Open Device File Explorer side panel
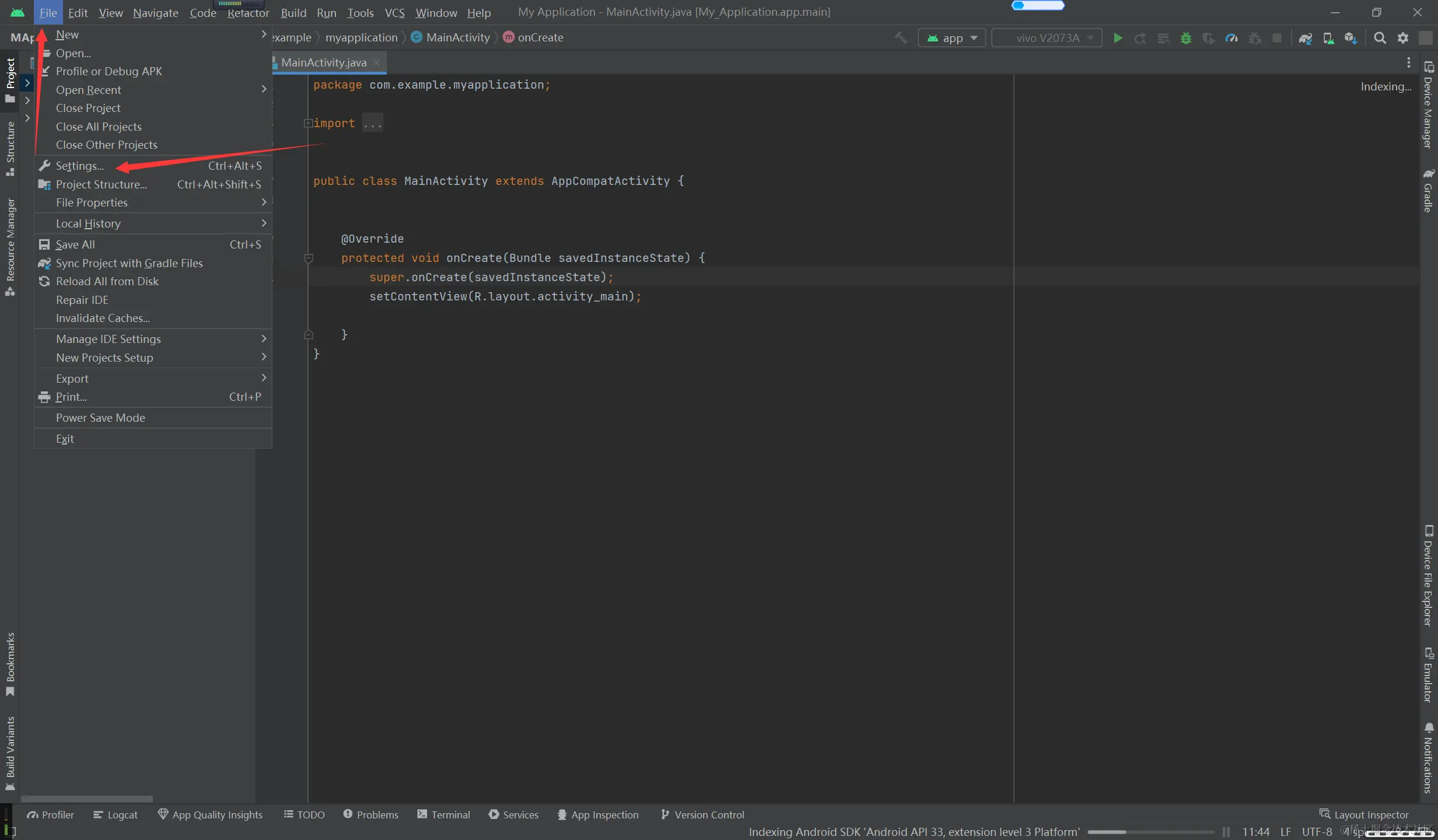The height and width of the screenshot is (840, 1438). click(1428, 576)
